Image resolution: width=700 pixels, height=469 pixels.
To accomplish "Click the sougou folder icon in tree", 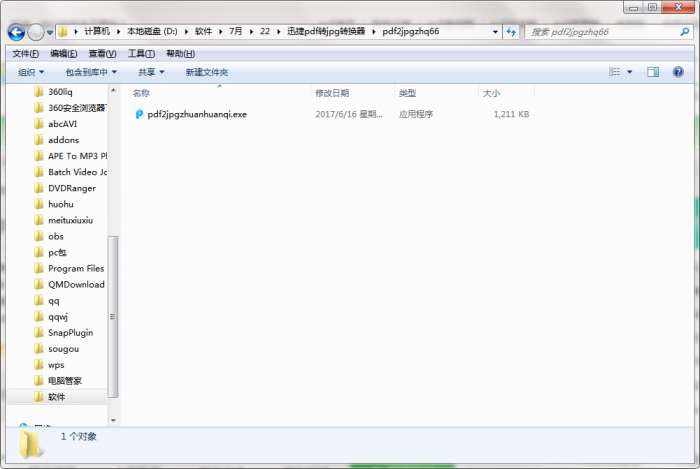I will [39, 349].
